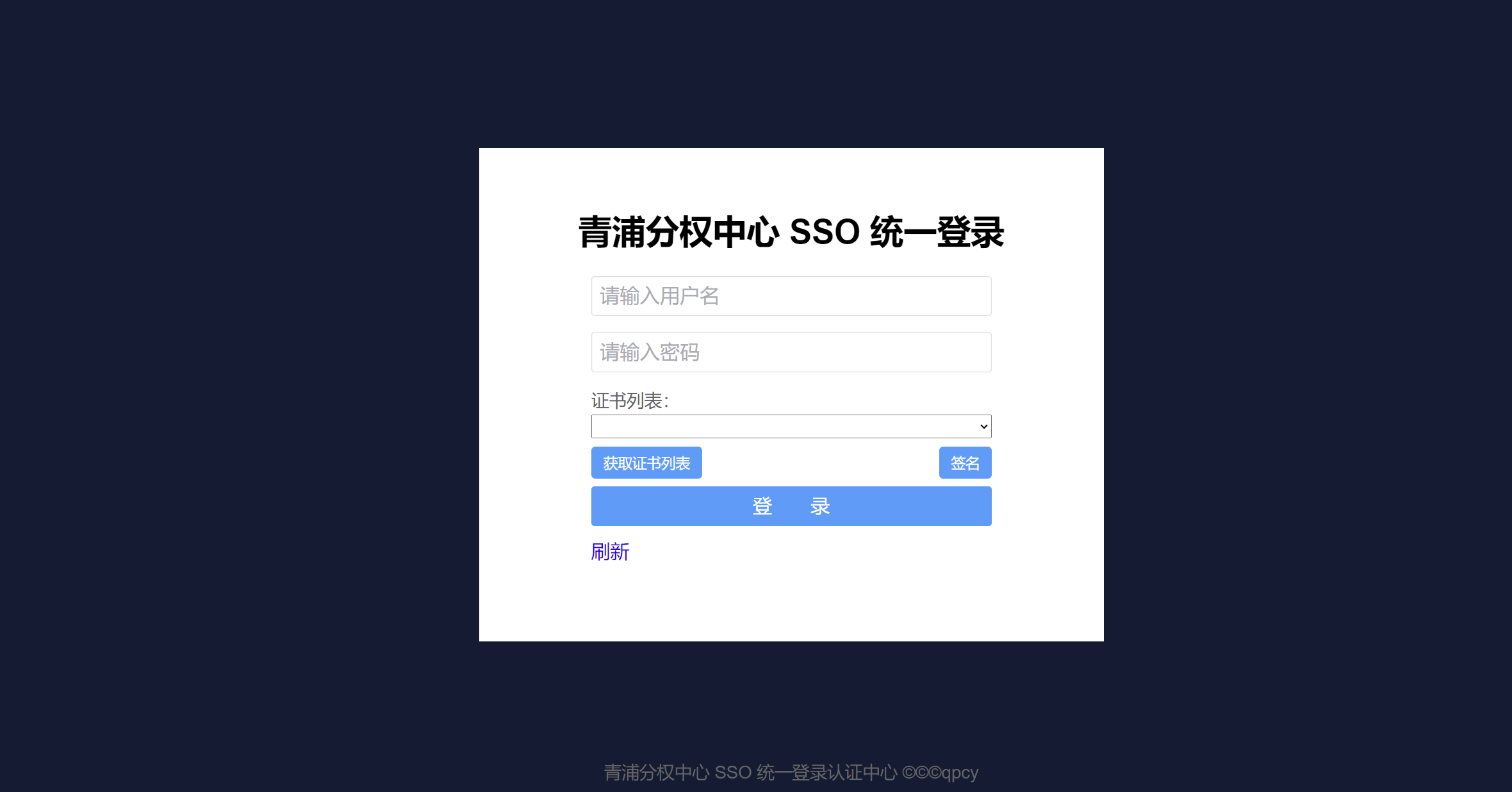
Task: Click the chevron arrow on certificate select
Action: point(983,427)
